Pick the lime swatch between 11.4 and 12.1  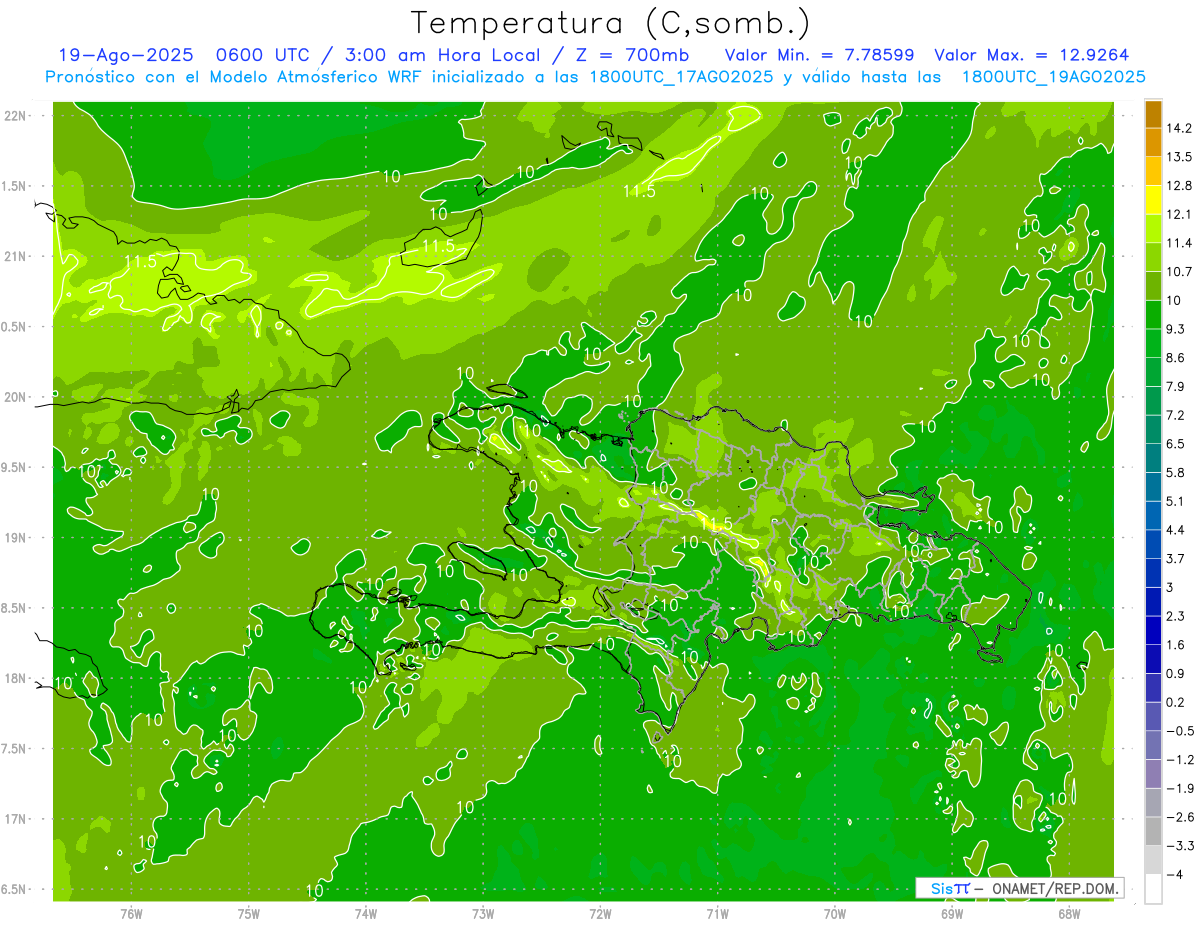[x=1153, y=229]
